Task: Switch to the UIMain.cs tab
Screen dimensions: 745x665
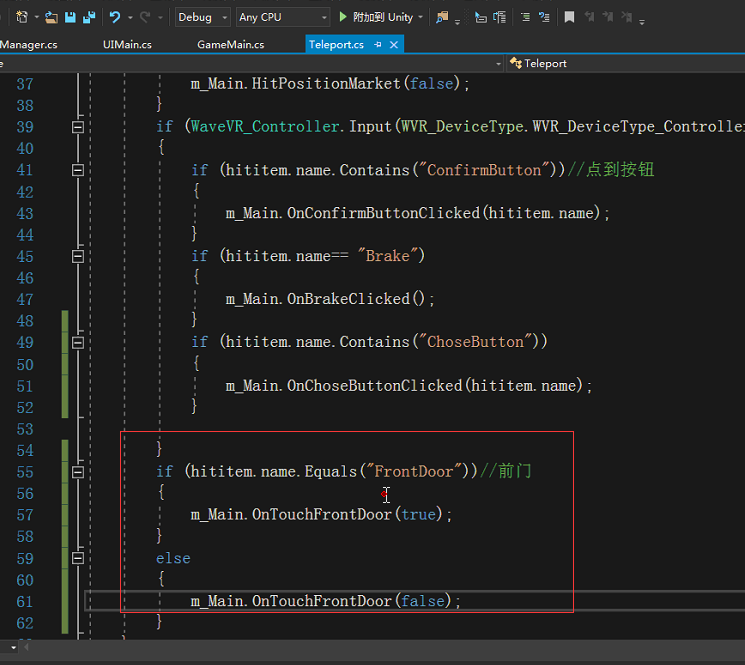Action: (x=127, y=45)
